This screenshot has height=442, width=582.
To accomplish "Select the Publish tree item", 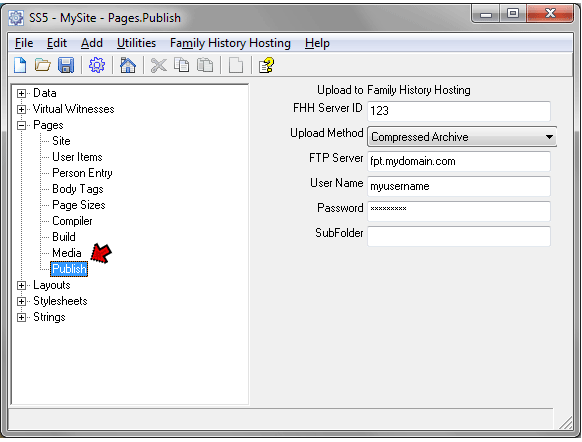I will (x=69, y=269).
